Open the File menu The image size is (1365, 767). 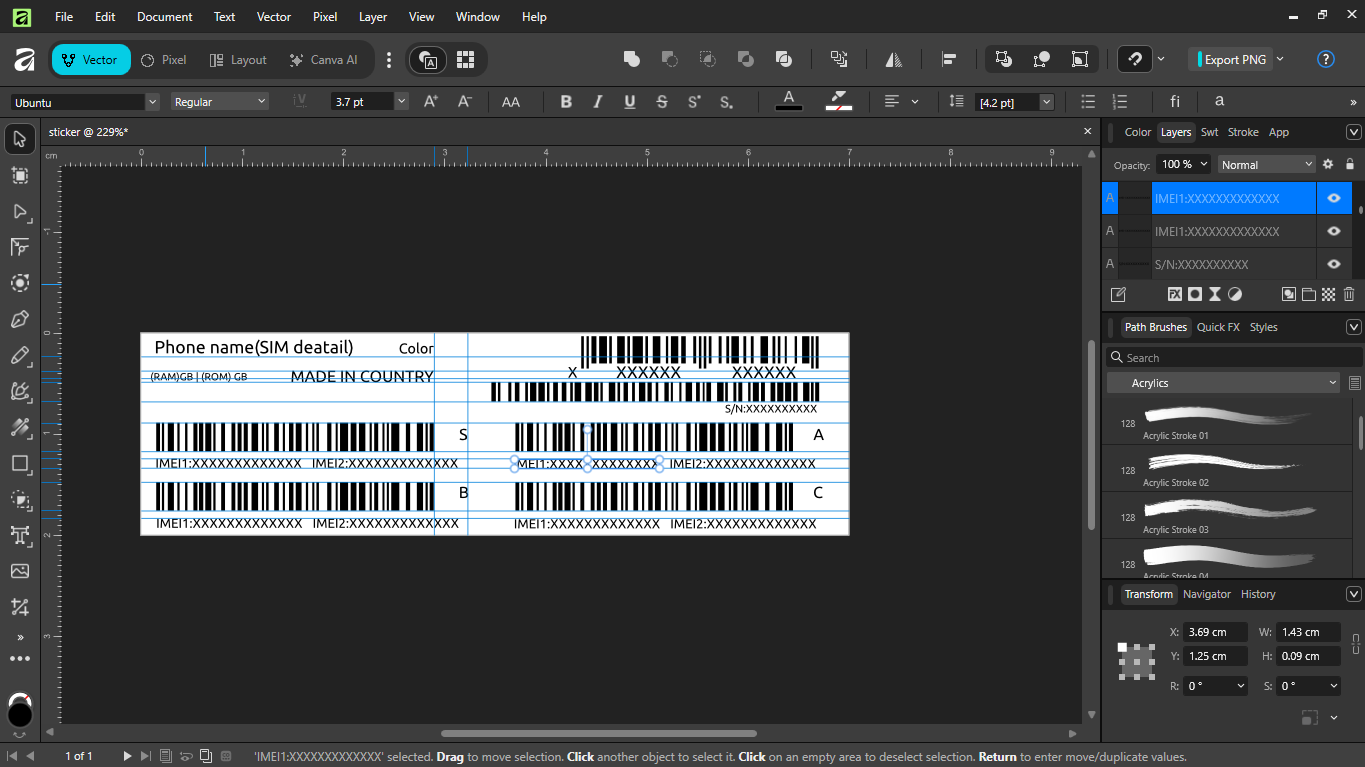pyautogui.click(x=64, y=17)
